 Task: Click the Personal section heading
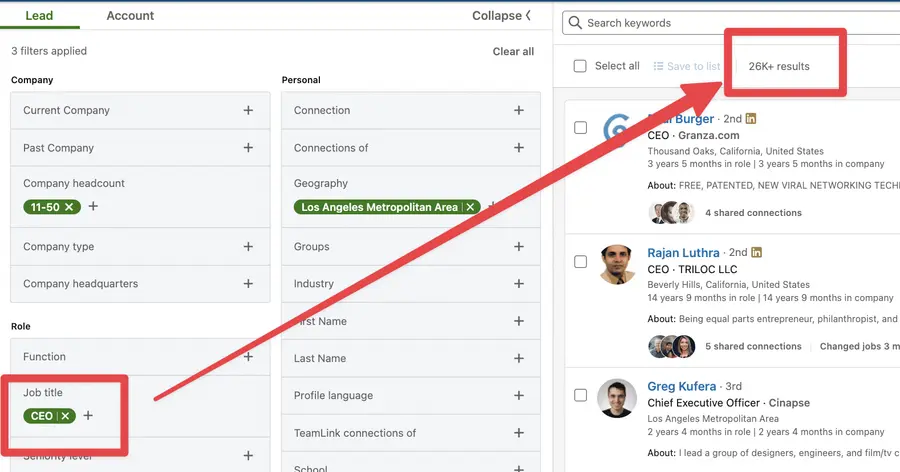(x=301, y=80)
